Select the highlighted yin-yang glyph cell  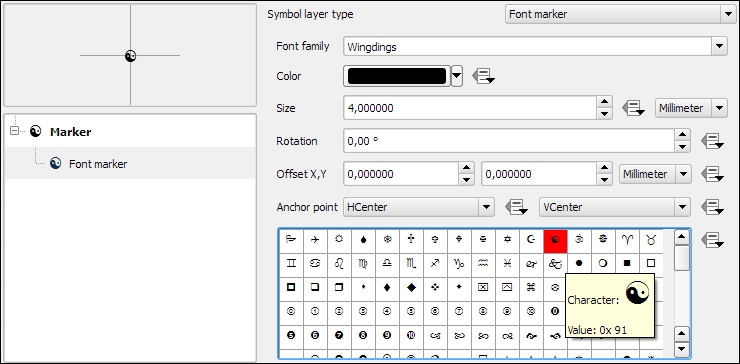tap(555, 241)
